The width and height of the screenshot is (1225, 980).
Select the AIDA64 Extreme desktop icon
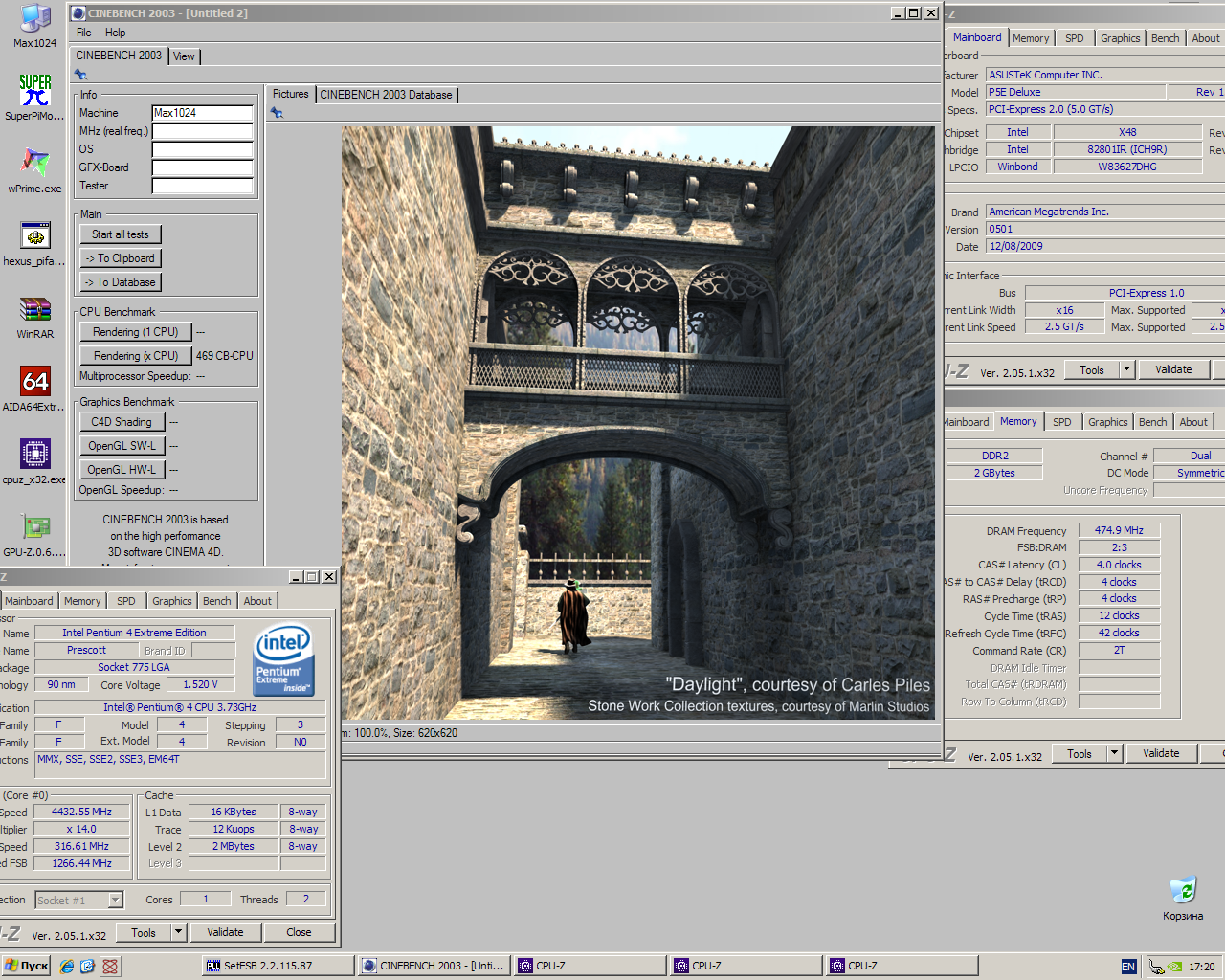point(35,389)
